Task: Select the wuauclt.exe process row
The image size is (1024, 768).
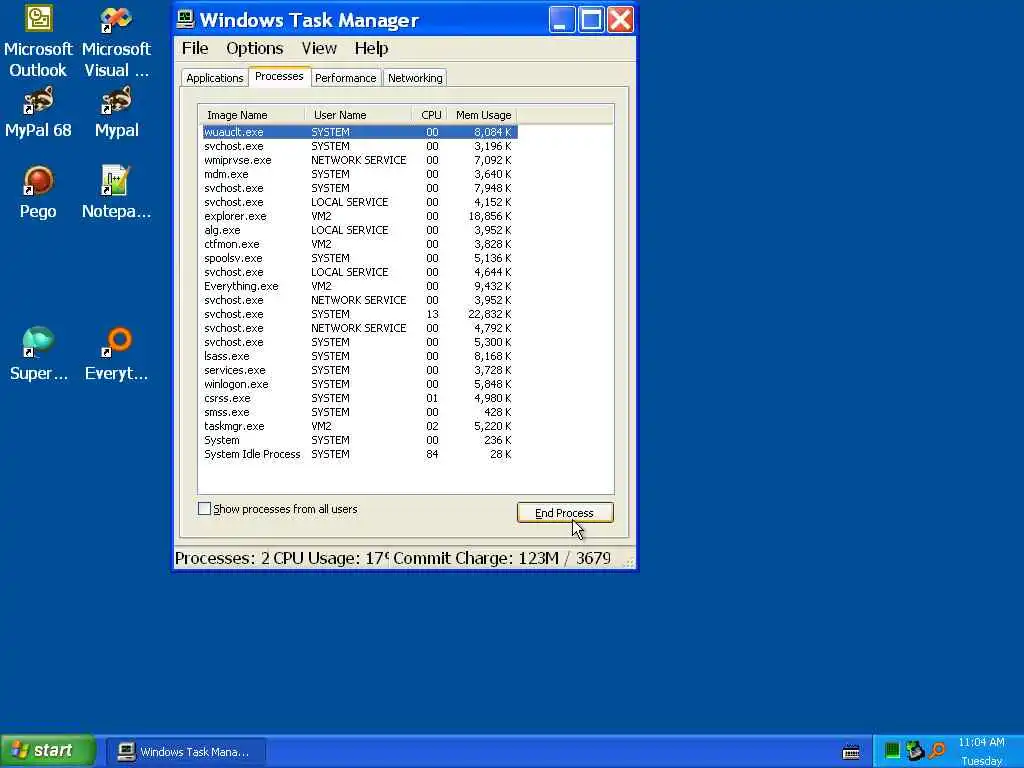Action: coord(359,132)
